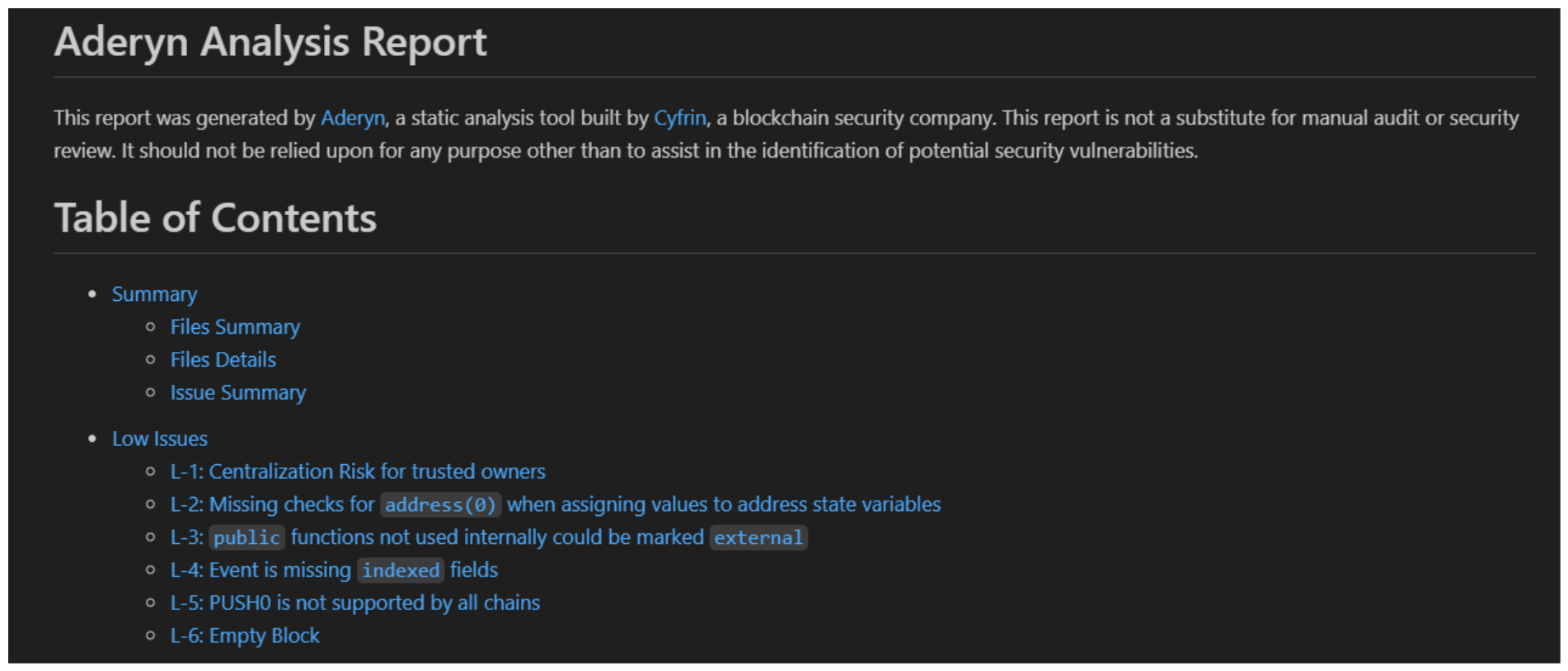Open L-1 Centralization Risk for trusted owners

pyautogui.click(x=358, y=472)
